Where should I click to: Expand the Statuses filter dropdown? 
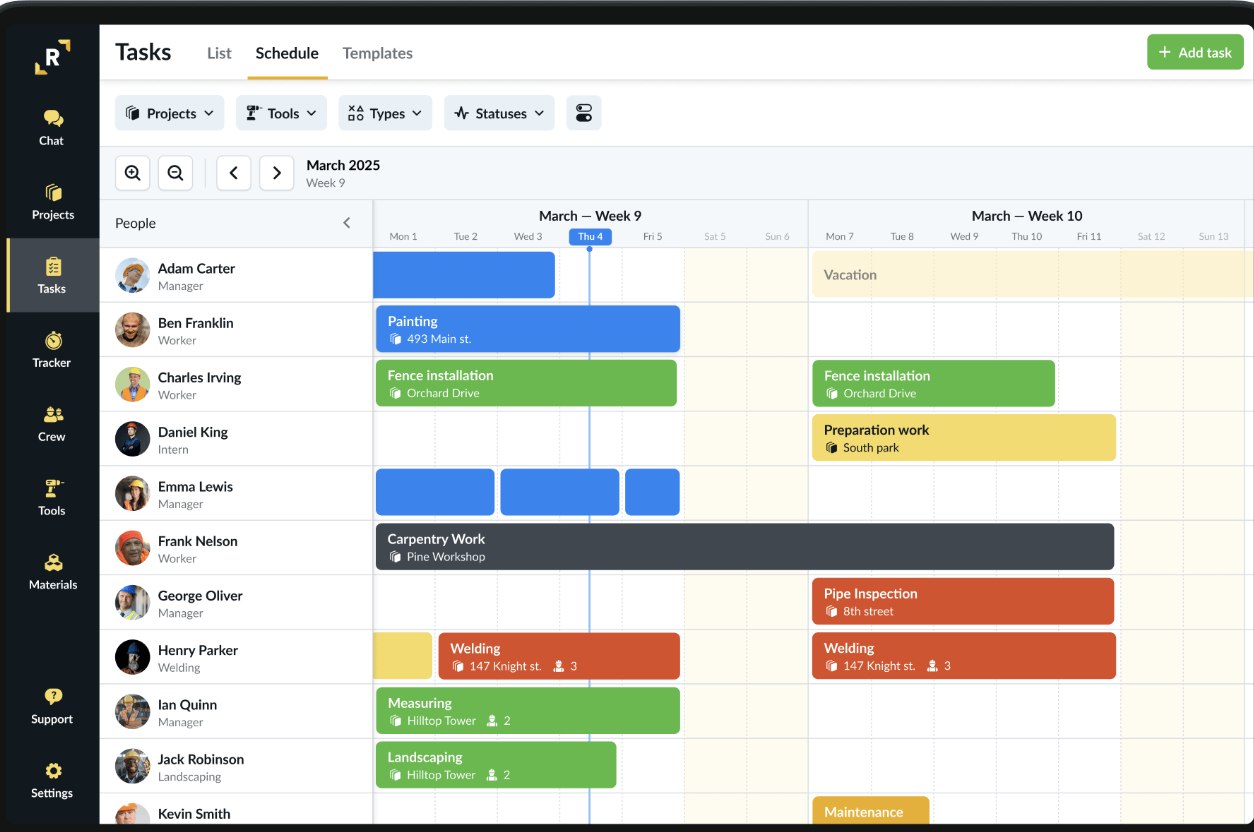tap(499, 113)
